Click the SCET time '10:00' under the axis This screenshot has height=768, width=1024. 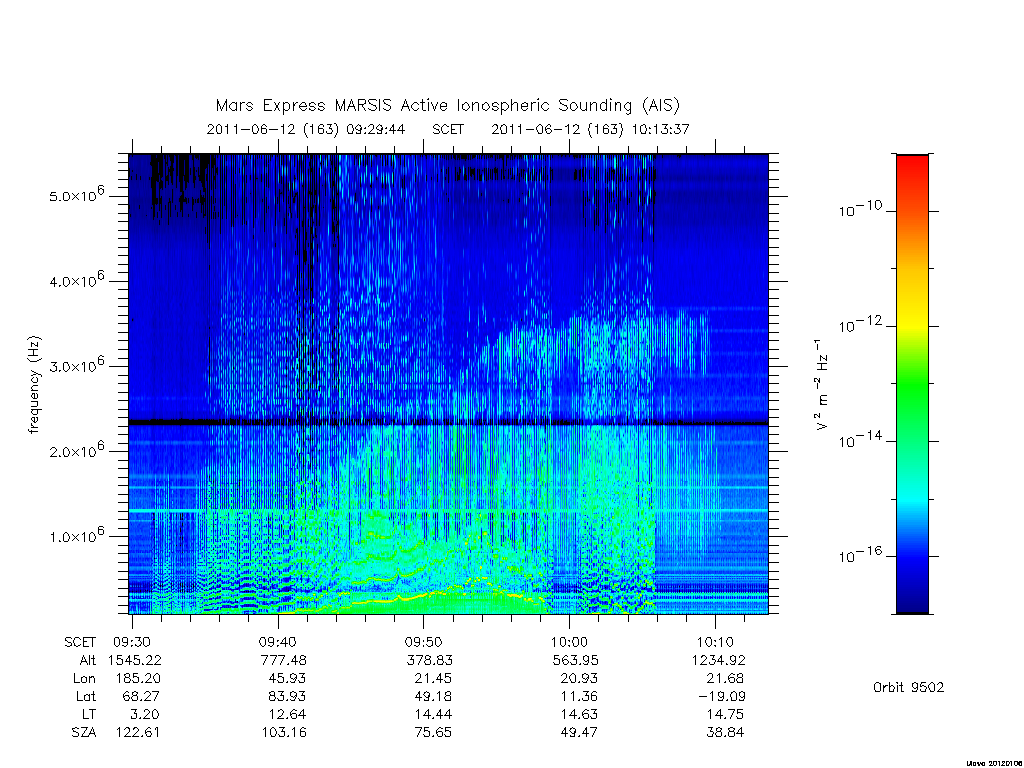coord(569,642)
